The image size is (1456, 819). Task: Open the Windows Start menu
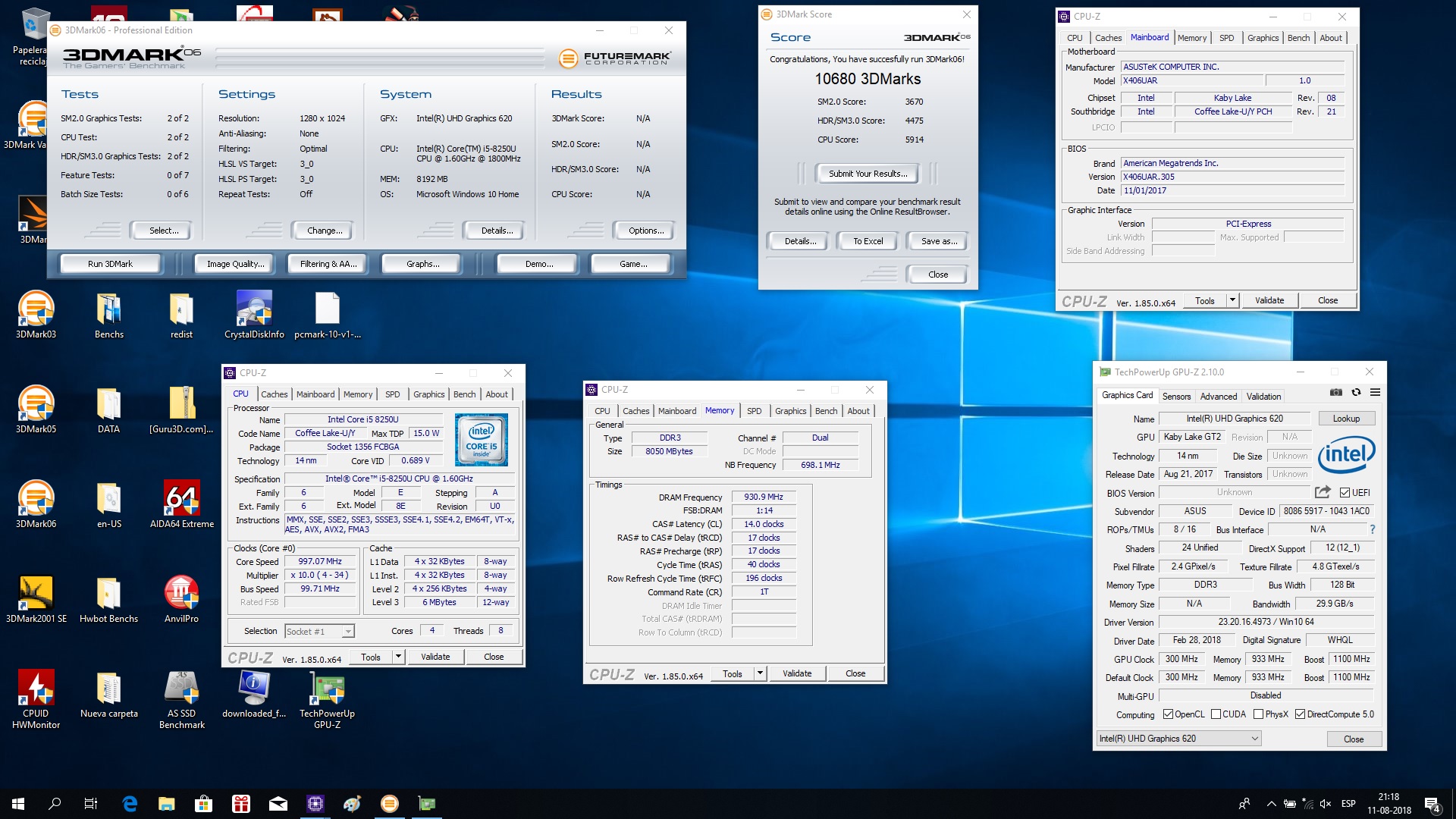pos(18,804)
